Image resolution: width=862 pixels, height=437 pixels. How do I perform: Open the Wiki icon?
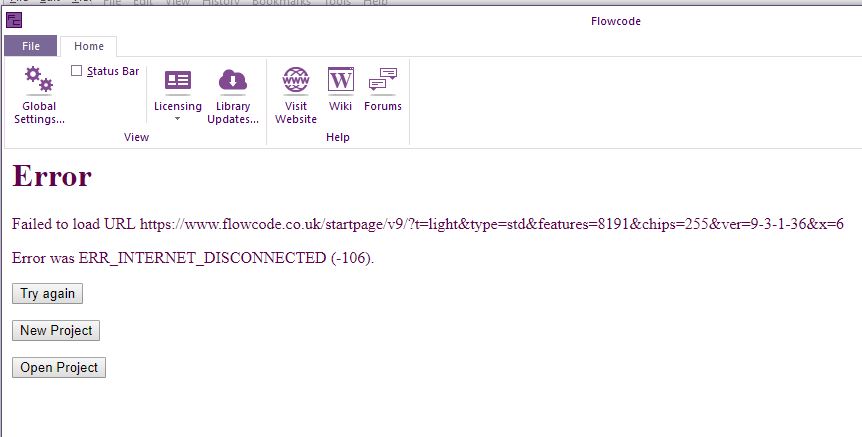(340, 80)
